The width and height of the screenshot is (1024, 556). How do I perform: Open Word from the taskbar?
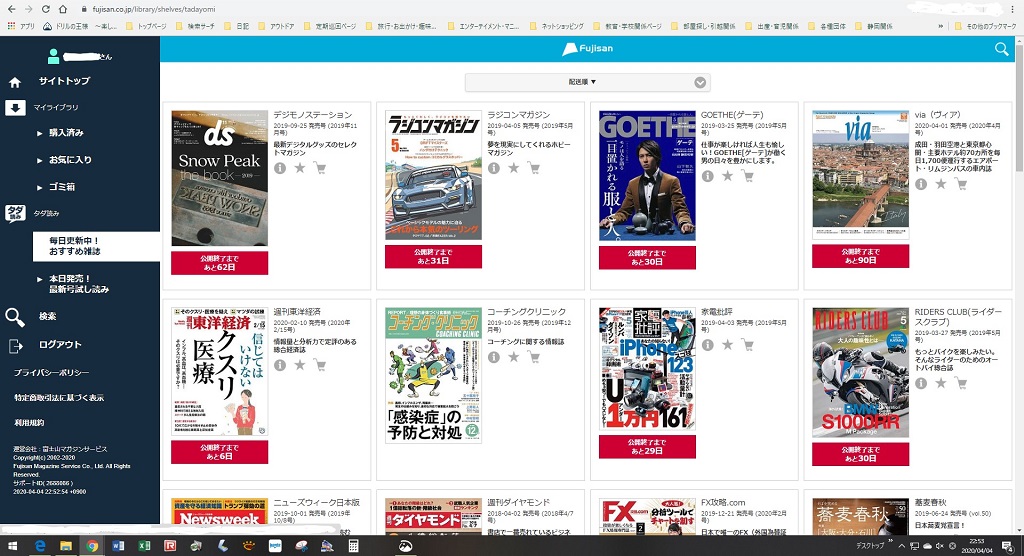[x=118, y=546]
